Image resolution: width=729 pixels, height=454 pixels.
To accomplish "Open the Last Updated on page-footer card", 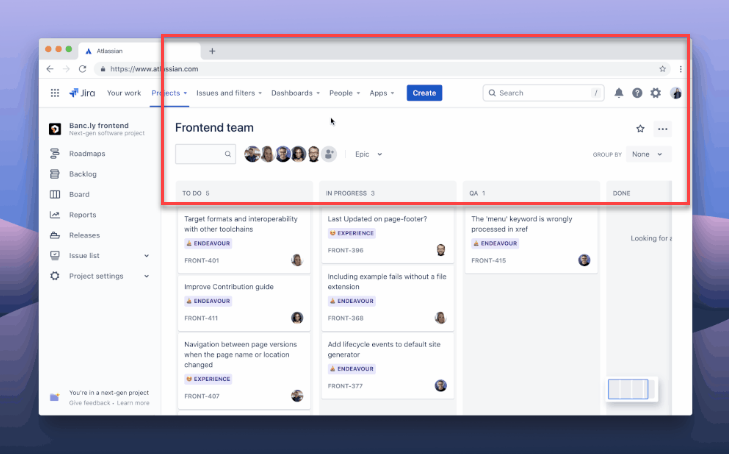I will pyautogui.click(x=387, y=235).
